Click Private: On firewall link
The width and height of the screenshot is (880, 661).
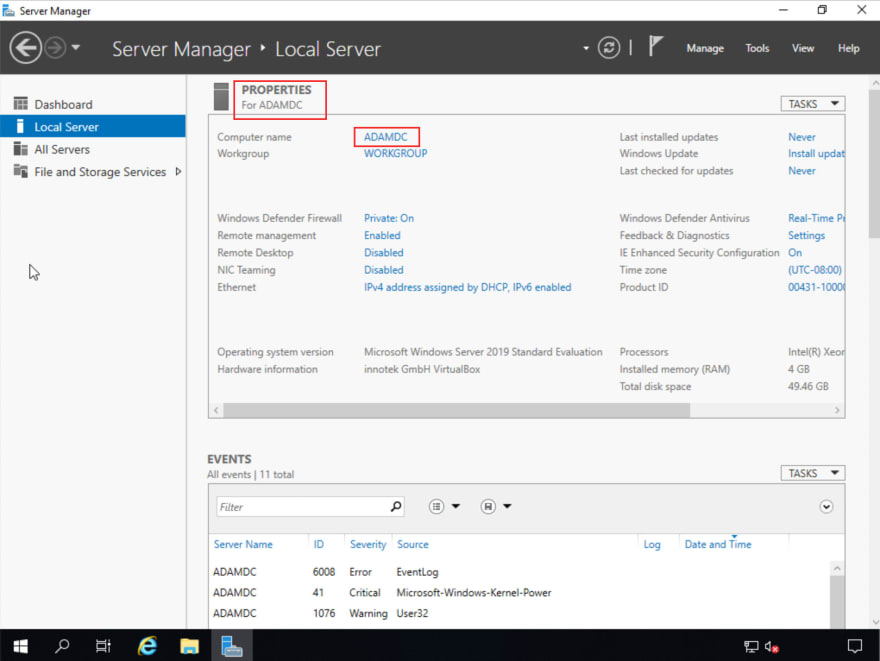[388, 218]
